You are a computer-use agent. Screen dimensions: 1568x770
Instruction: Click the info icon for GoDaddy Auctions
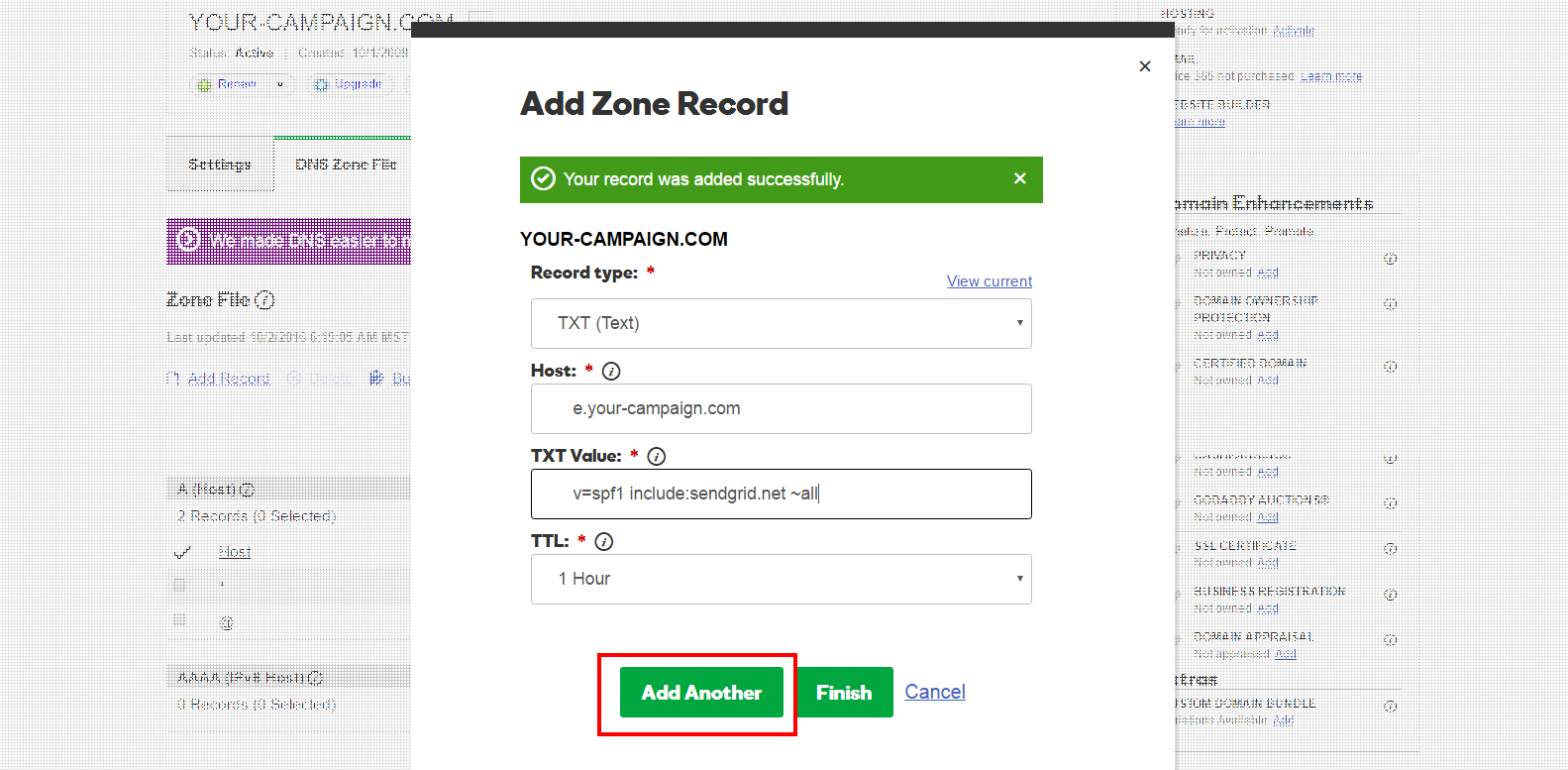click(1391, 503)
